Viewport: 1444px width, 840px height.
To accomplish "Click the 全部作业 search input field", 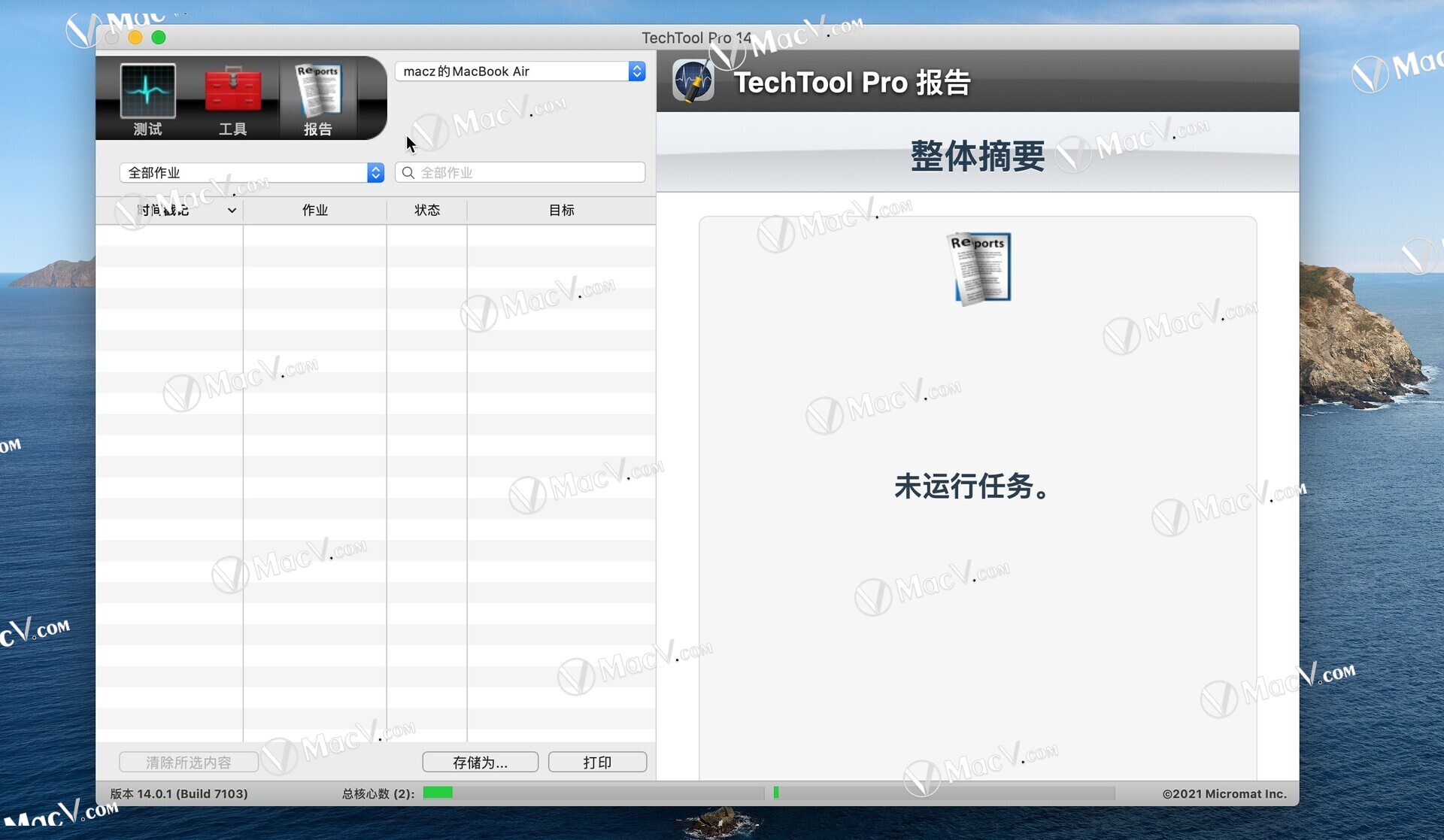I will pyautogui.click(x=520, y=173).
